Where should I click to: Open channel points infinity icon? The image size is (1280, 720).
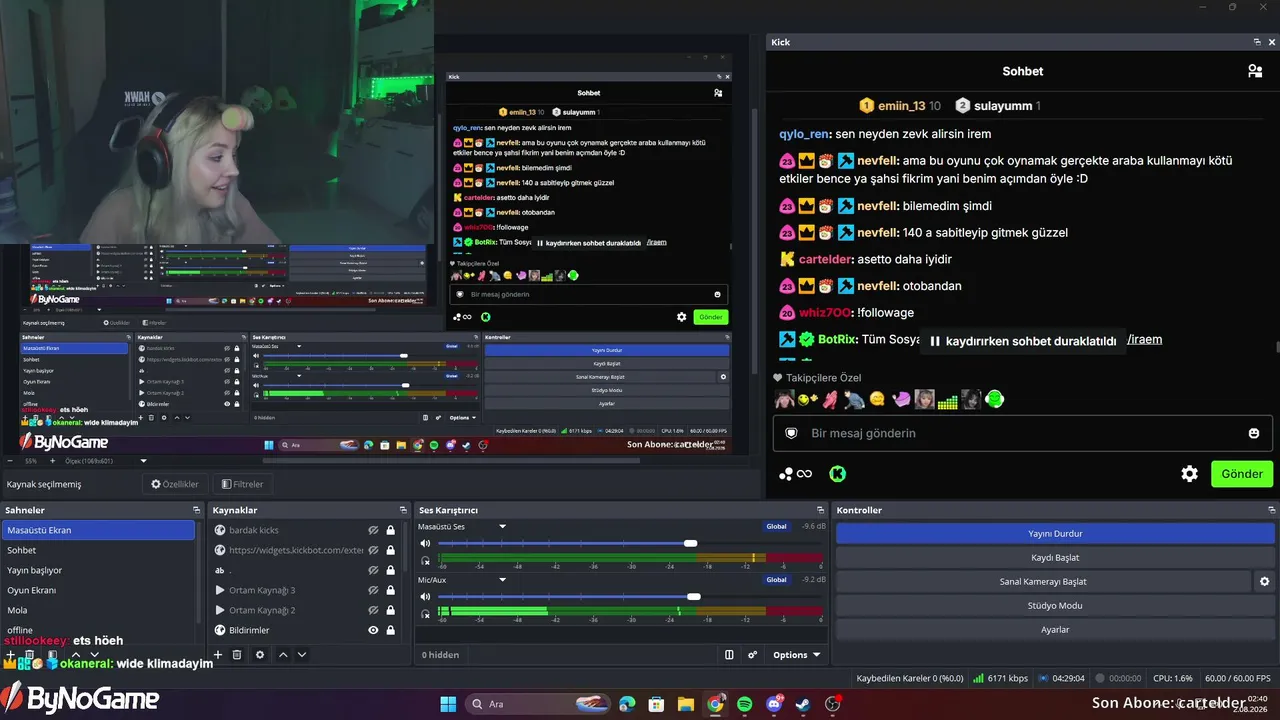pyautogui.click(x=796, y=474)
